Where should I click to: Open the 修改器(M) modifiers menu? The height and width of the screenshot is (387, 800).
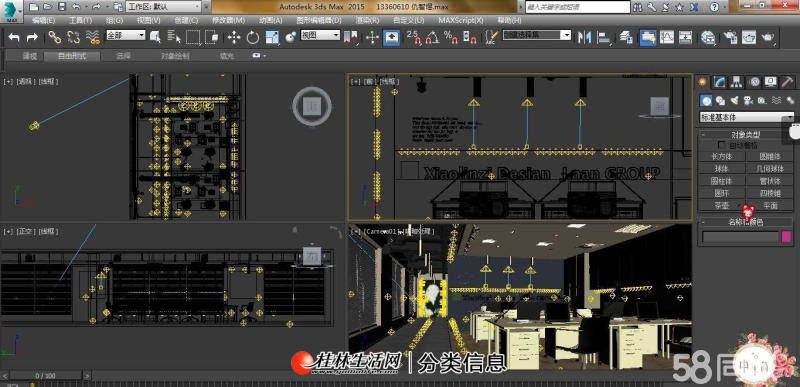229,20
